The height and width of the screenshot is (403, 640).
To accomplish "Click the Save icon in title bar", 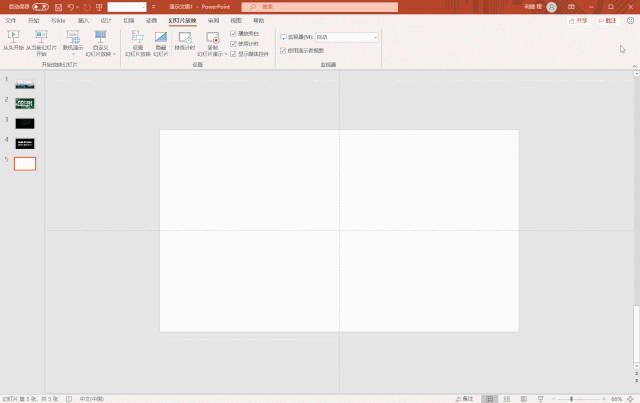I will click(58, 7).
